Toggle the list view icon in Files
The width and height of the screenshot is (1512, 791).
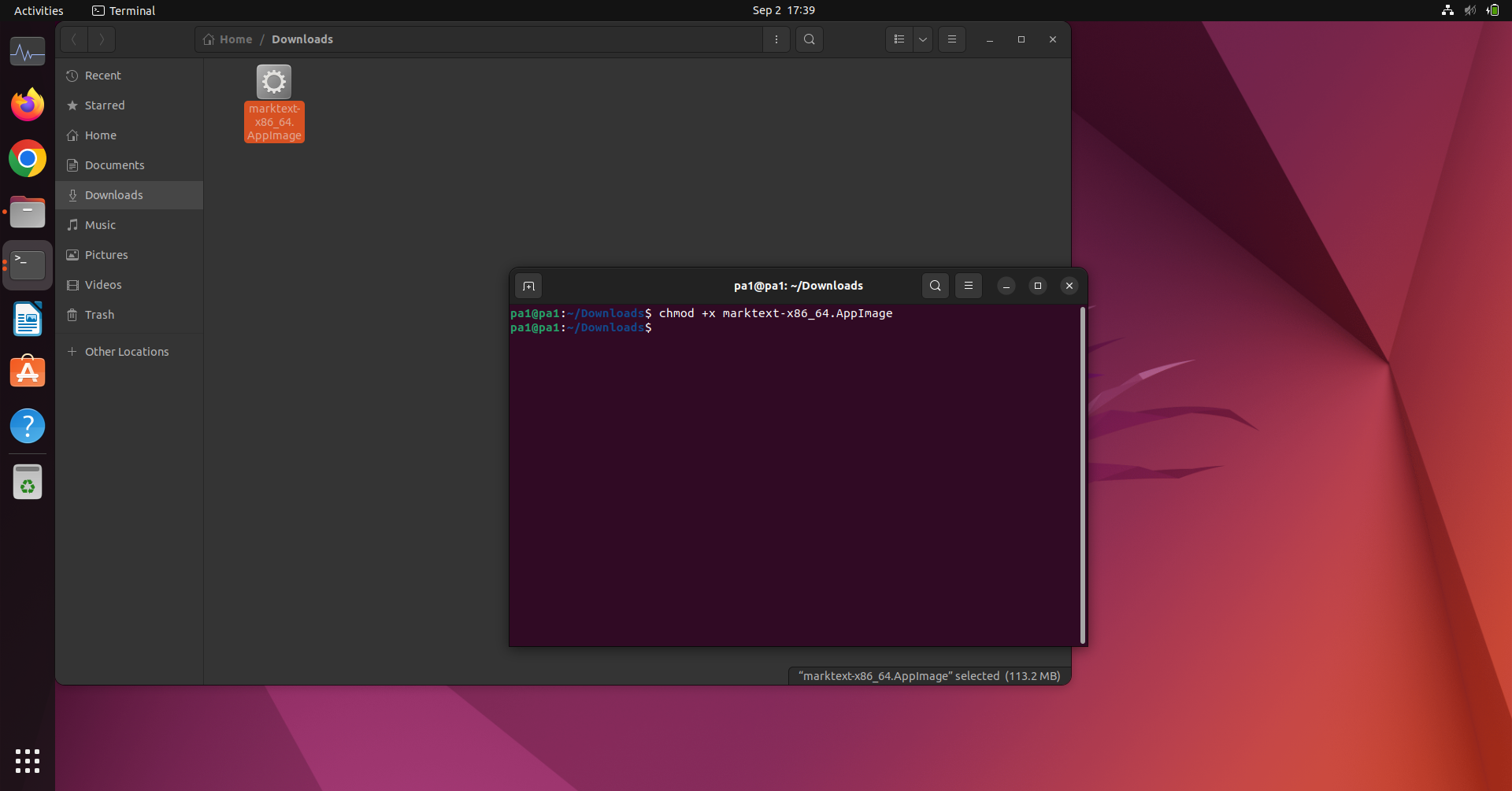899,39
